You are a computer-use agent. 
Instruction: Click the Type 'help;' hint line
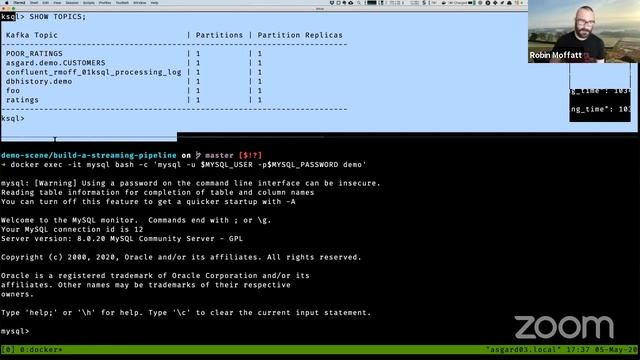point(186,313)
